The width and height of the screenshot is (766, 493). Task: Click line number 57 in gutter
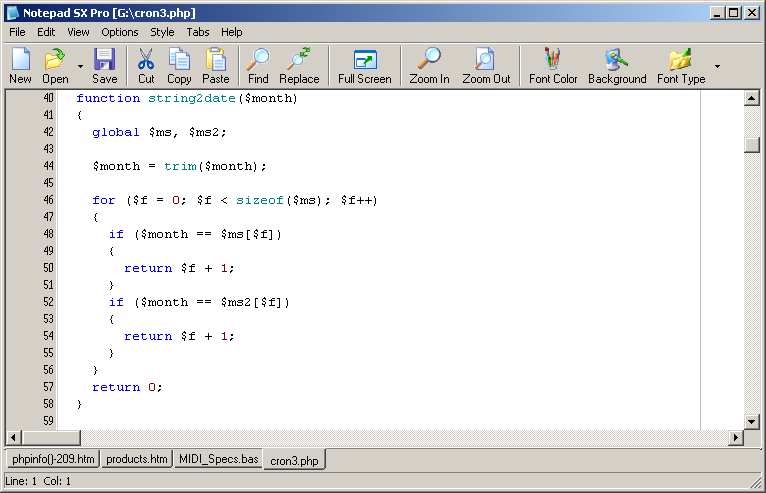pos(48,387)
